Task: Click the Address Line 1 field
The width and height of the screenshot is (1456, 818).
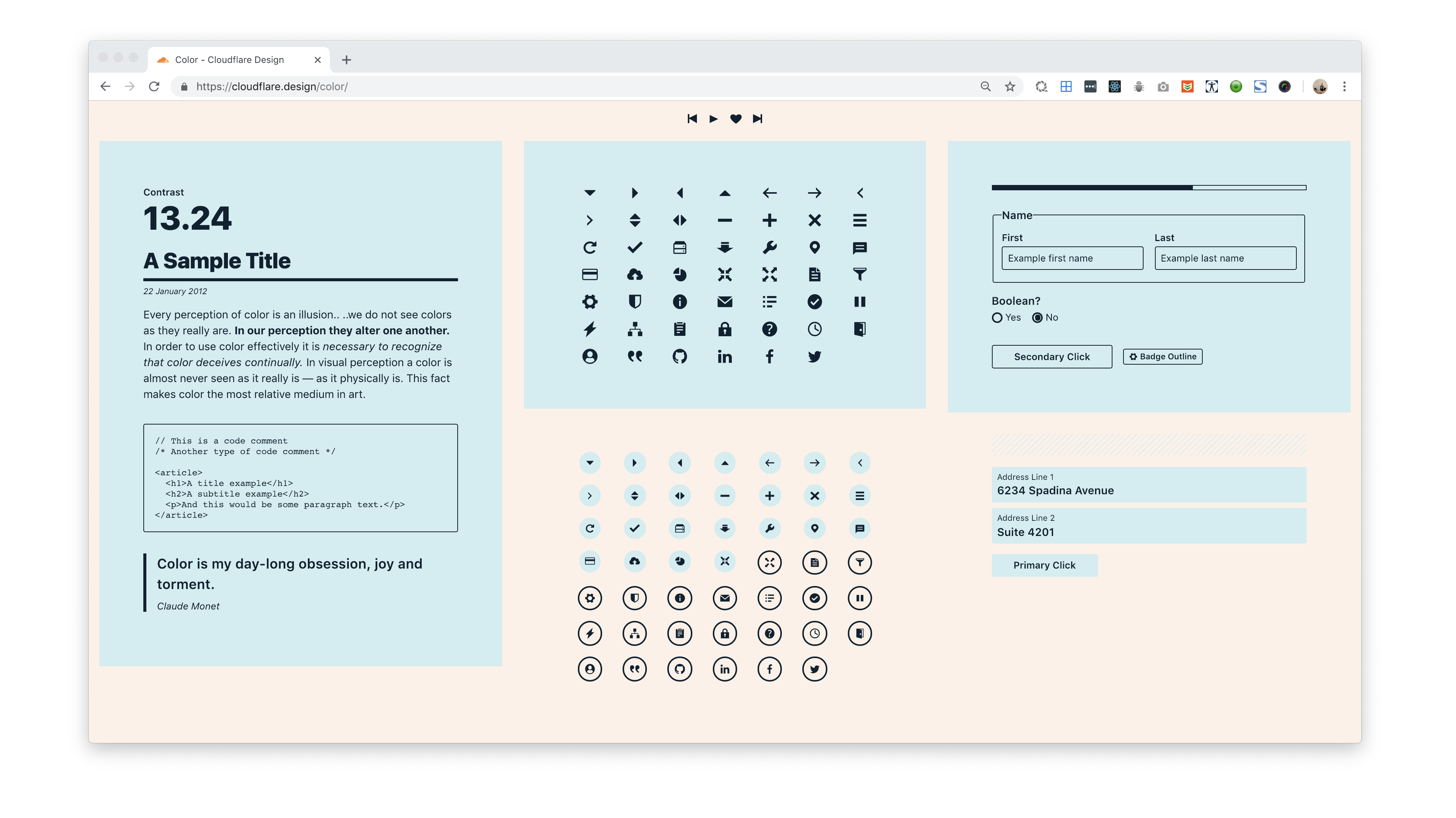Action: 1149,485
